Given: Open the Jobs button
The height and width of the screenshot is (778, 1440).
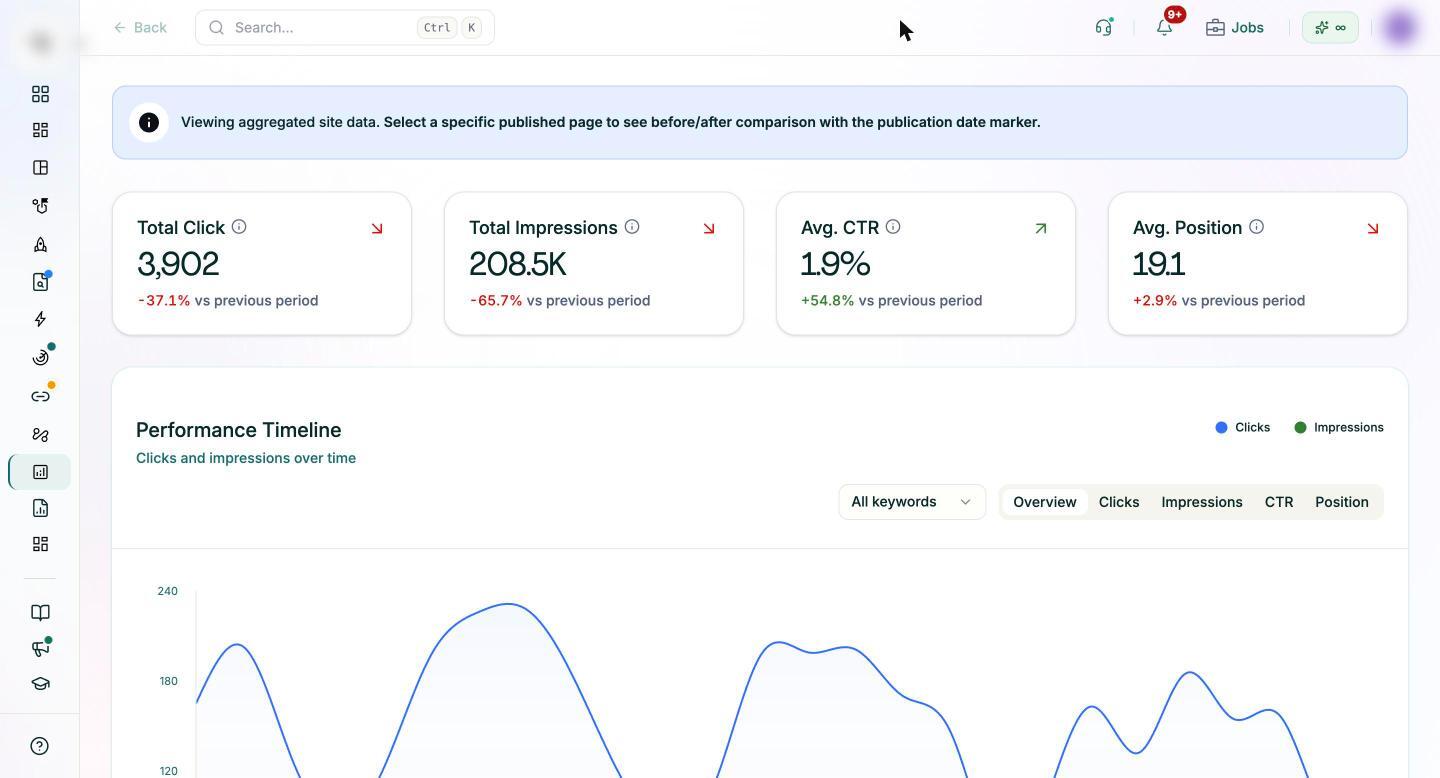Looking at the screenshot, I should point(1235,27).
